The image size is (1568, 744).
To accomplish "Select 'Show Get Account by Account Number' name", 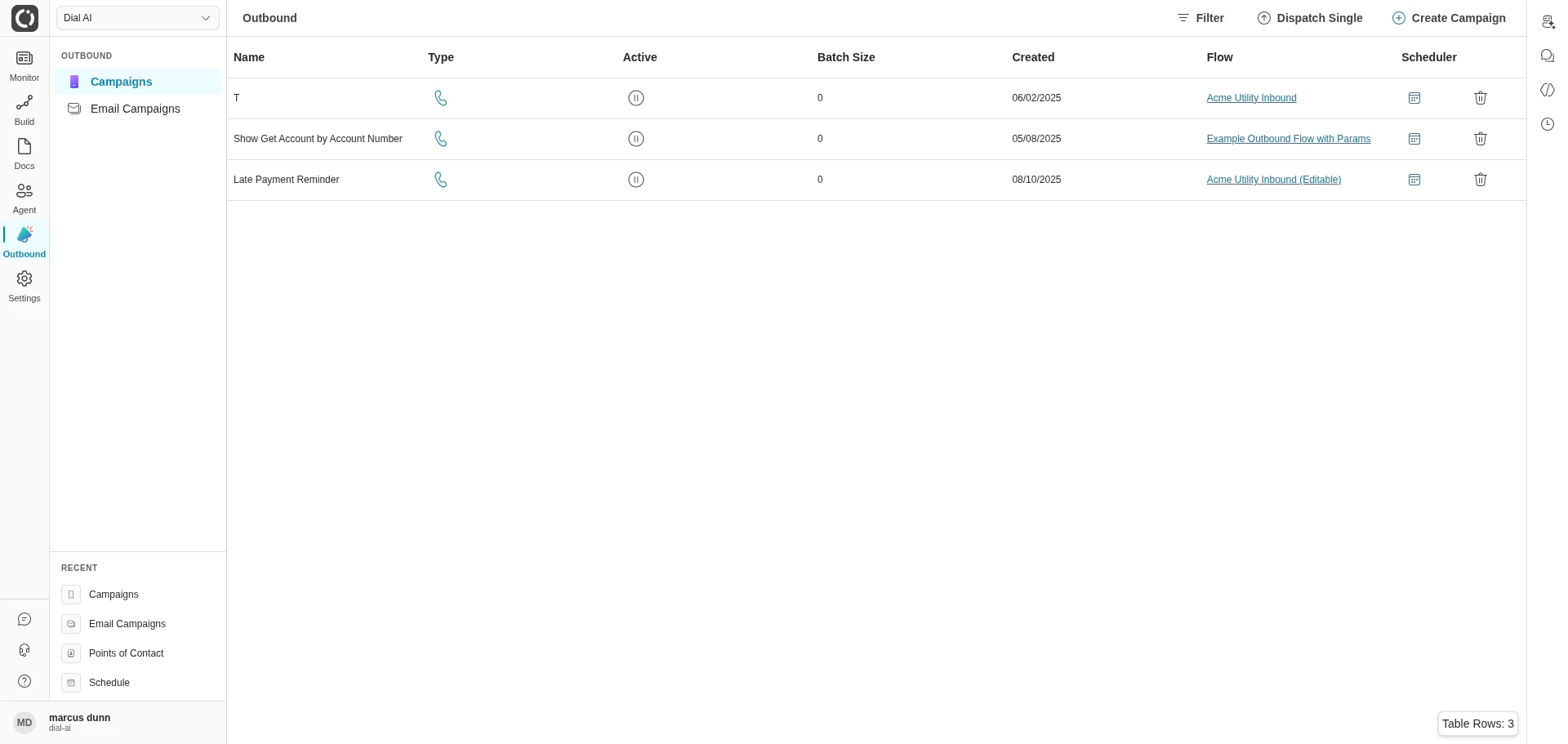I will tap(318, 139).
